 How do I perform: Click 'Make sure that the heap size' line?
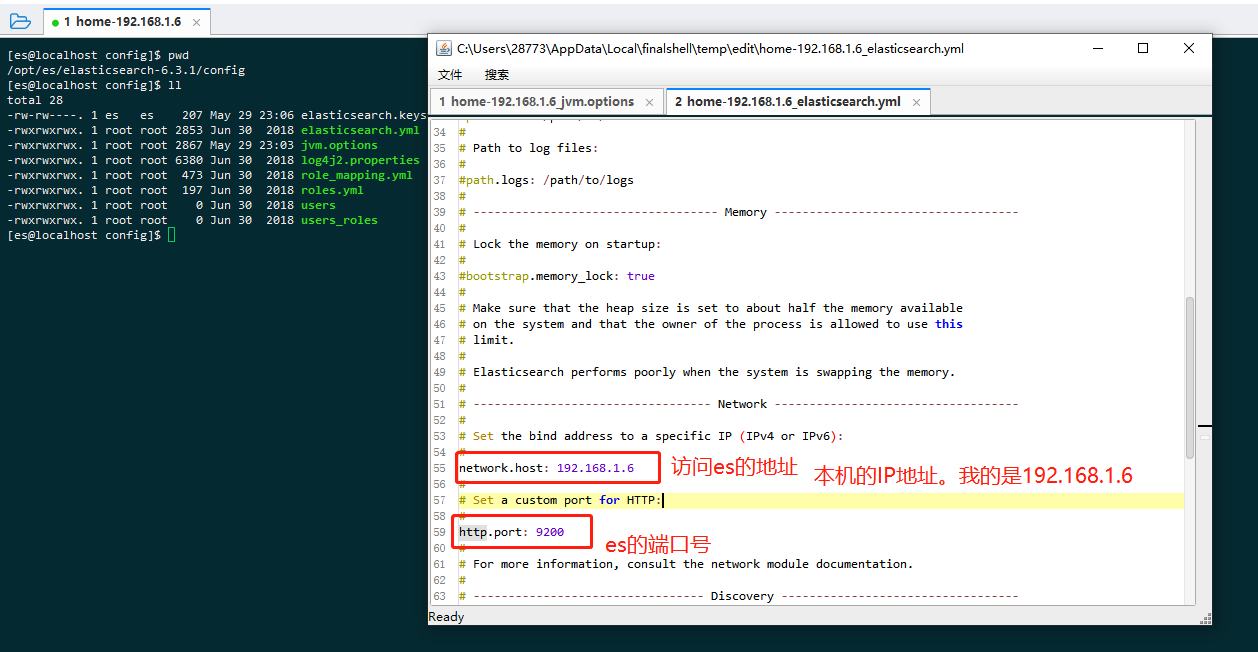pos(711,308)
